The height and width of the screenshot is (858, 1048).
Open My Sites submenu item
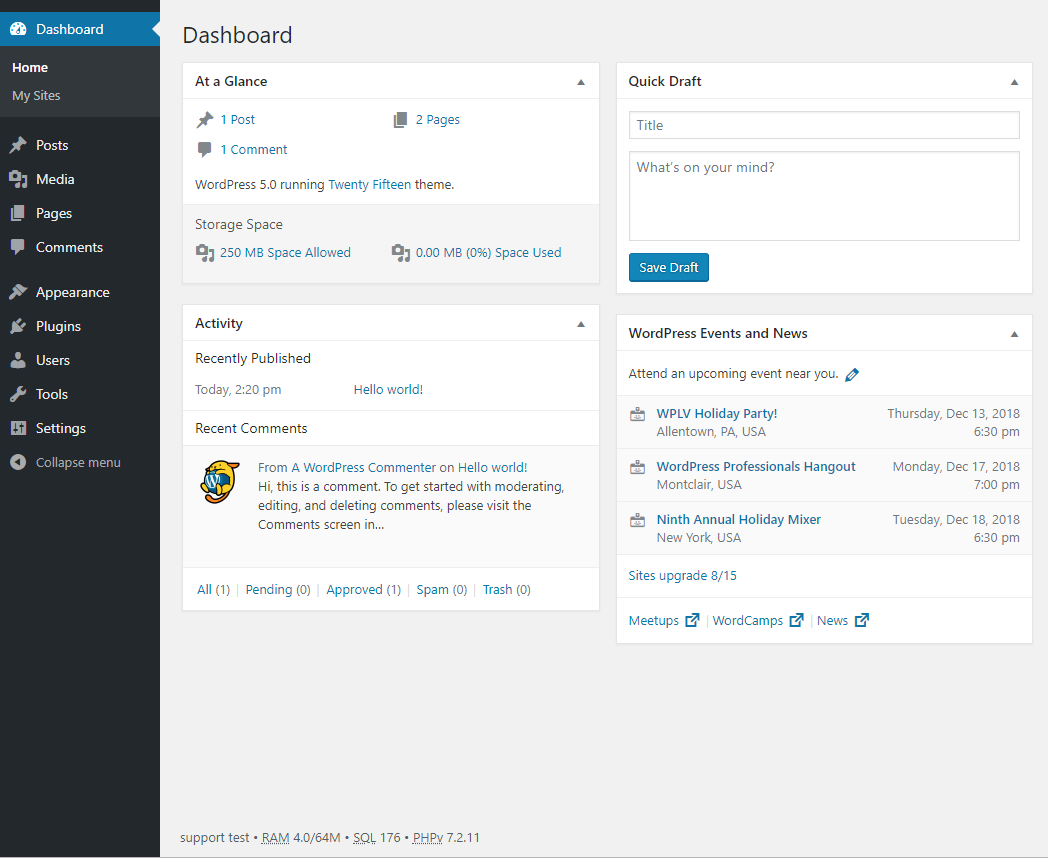pos(36,96)
